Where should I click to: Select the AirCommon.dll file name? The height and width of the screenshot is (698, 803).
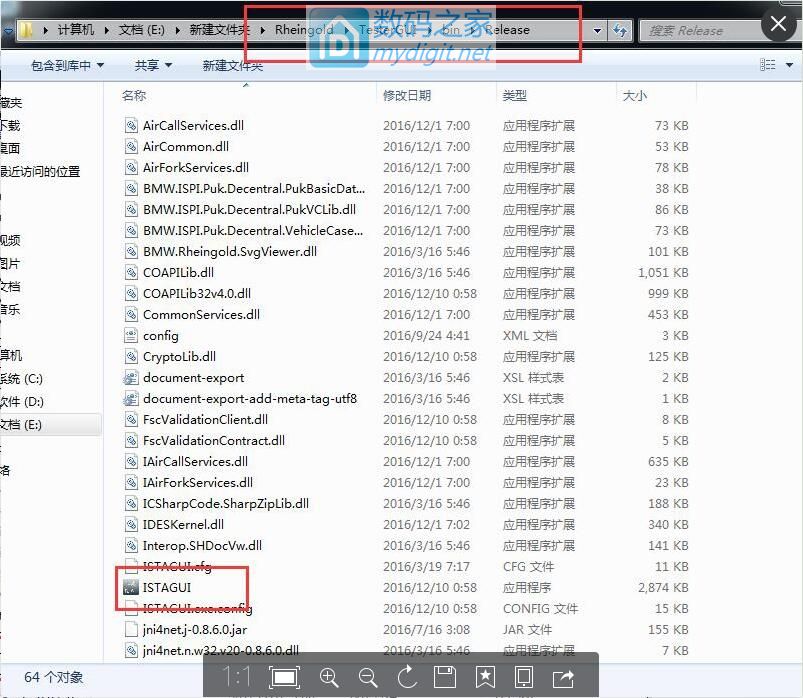pos(186,146)
